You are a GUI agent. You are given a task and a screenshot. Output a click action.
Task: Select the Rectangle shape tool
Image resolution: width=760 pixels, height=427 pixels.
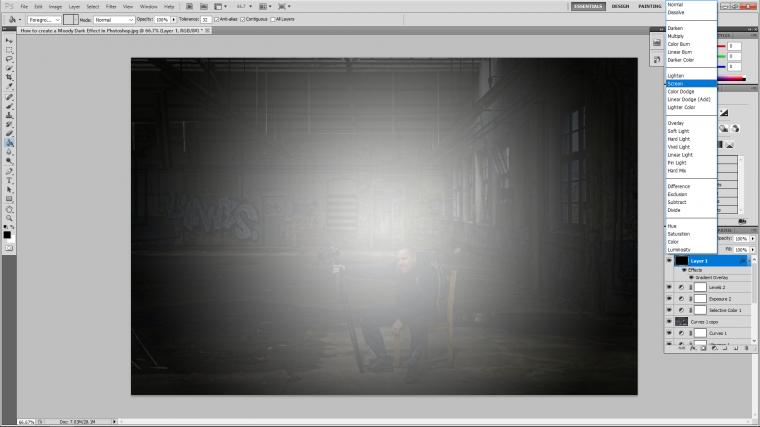[x=9, y=199]
